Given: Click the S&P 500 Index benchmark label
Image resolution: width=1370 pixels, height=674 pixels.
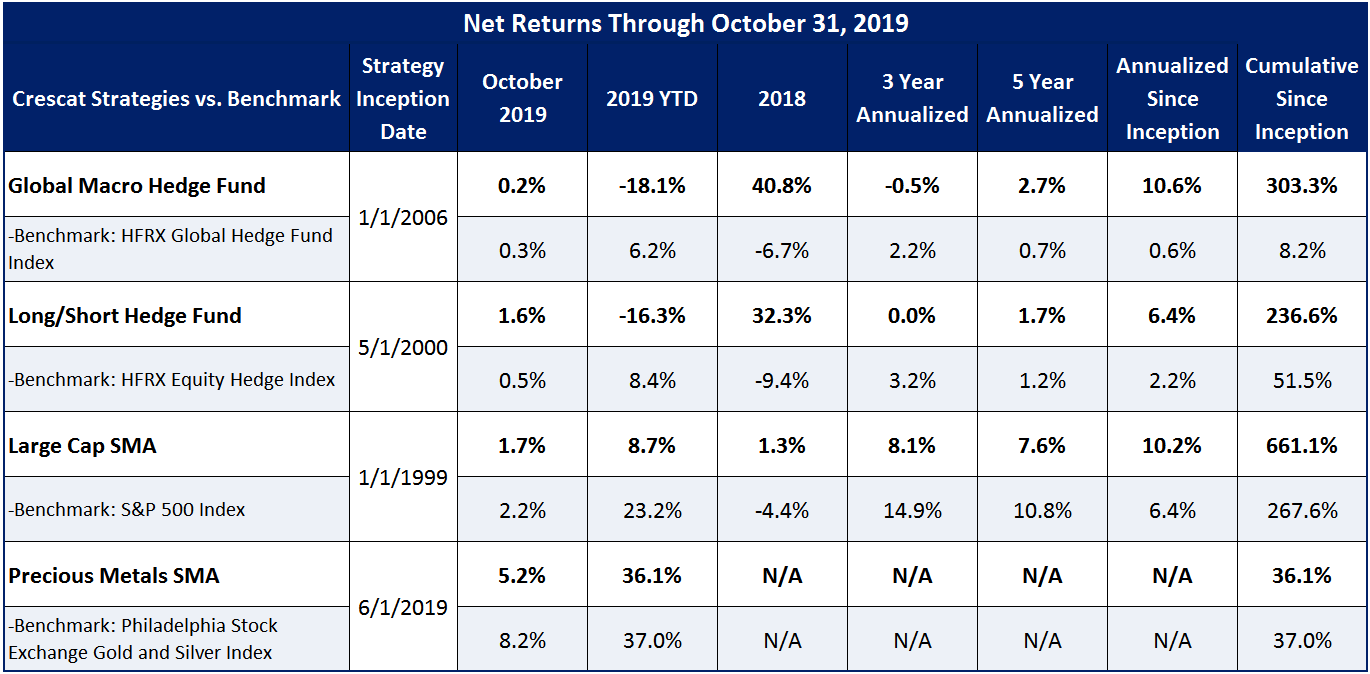Looking at the screenshot, I should [127, 510].
